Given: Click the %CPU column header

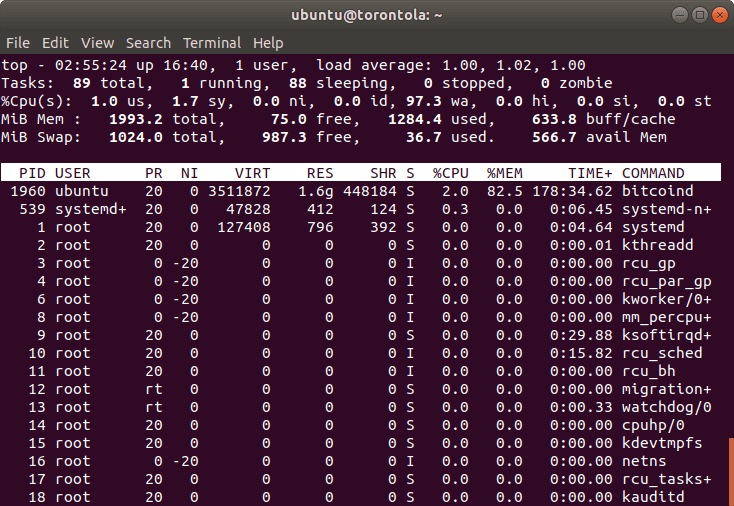Looking at the screenshot, I should (x=453, y=173).
